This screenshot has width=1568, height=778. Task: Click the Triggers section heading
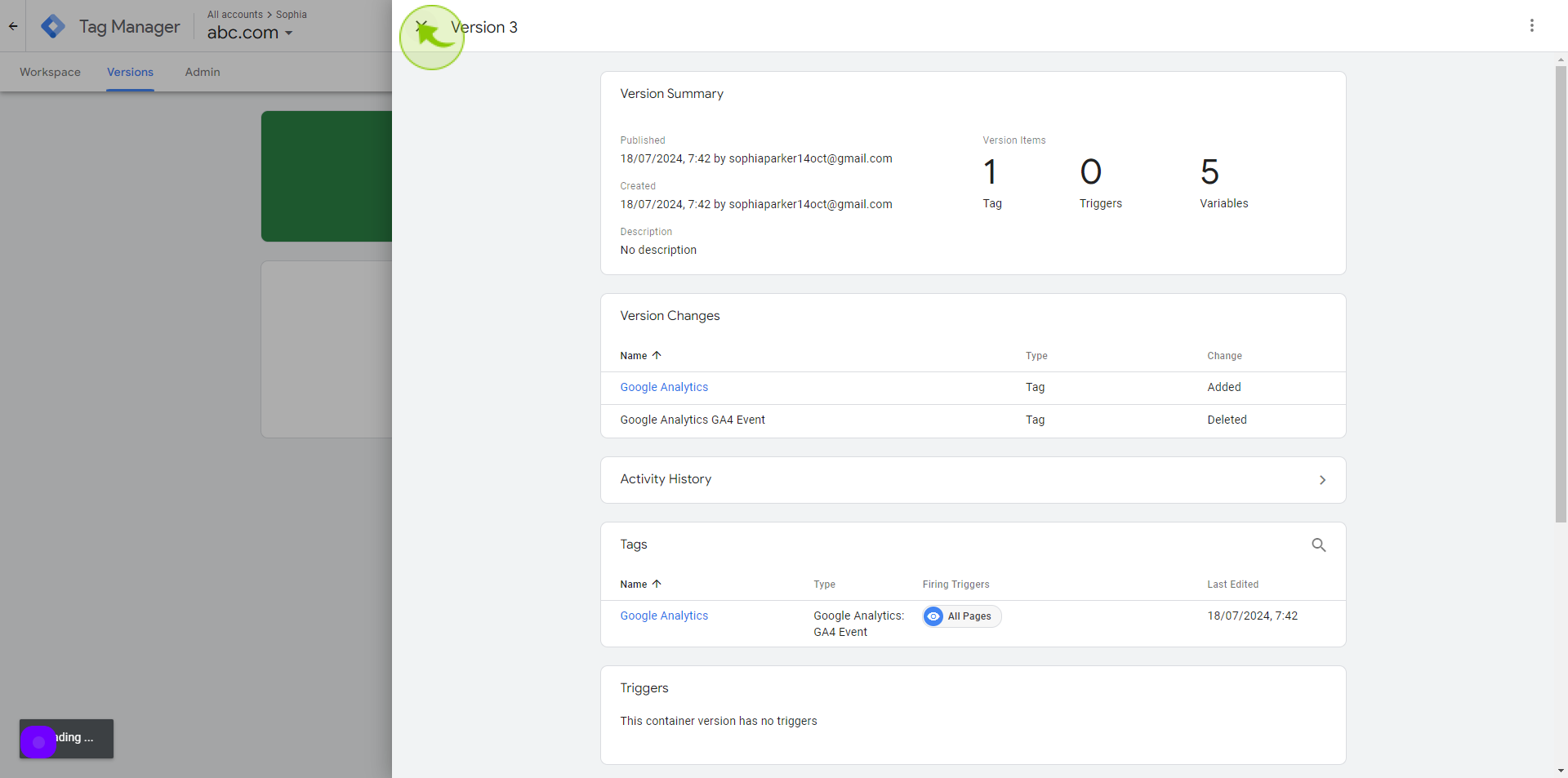(x=644, y=688)
